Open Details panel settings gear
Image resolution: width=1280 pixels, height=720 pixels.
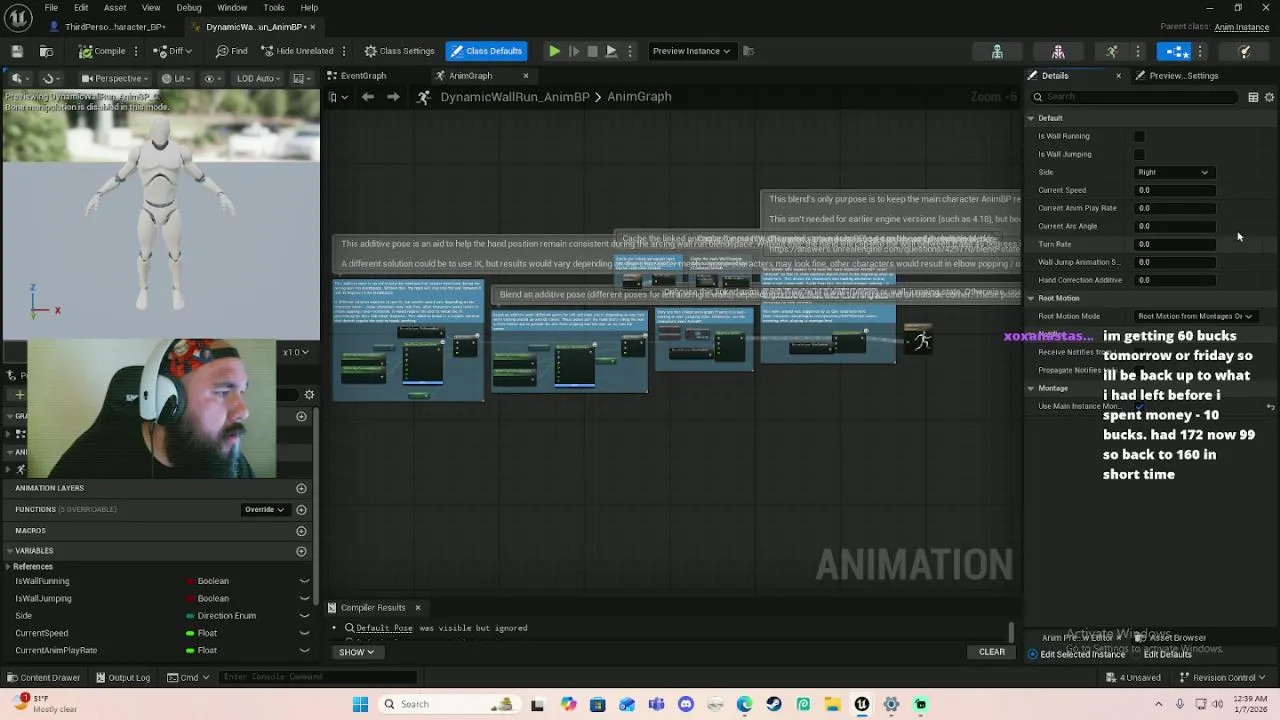[1269, 97]
